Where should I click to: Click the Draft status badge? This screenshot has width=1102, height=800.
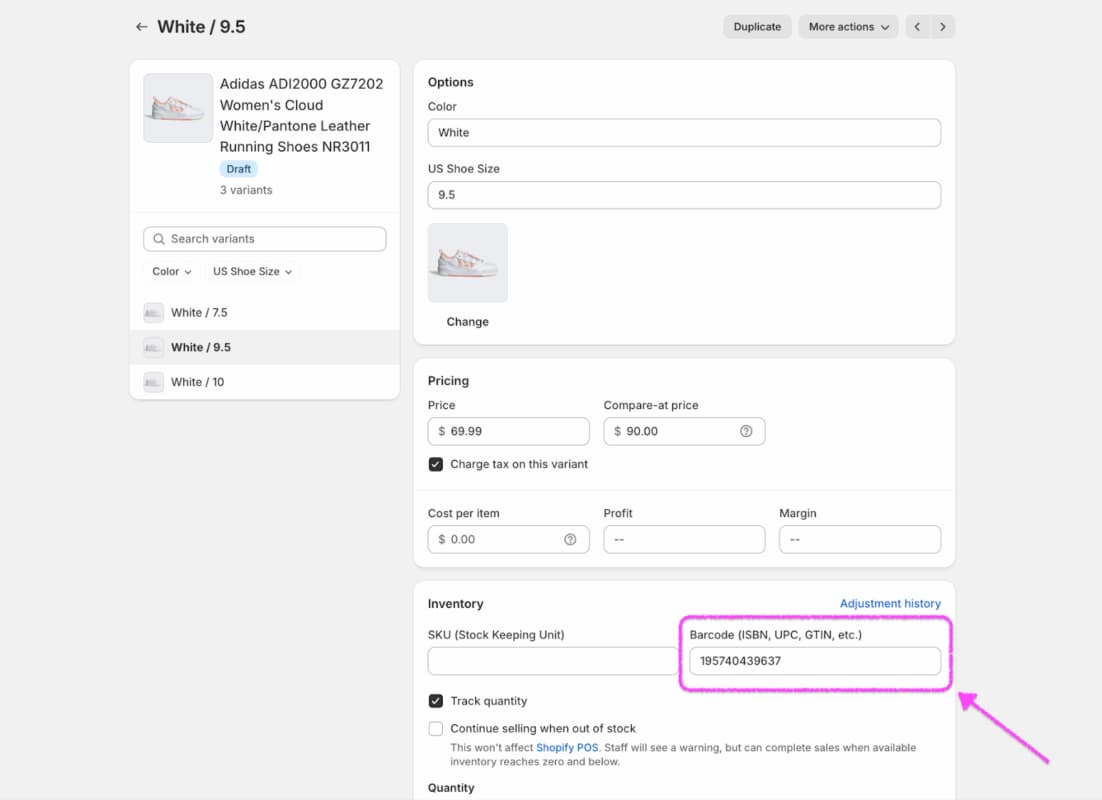[238, 169]
